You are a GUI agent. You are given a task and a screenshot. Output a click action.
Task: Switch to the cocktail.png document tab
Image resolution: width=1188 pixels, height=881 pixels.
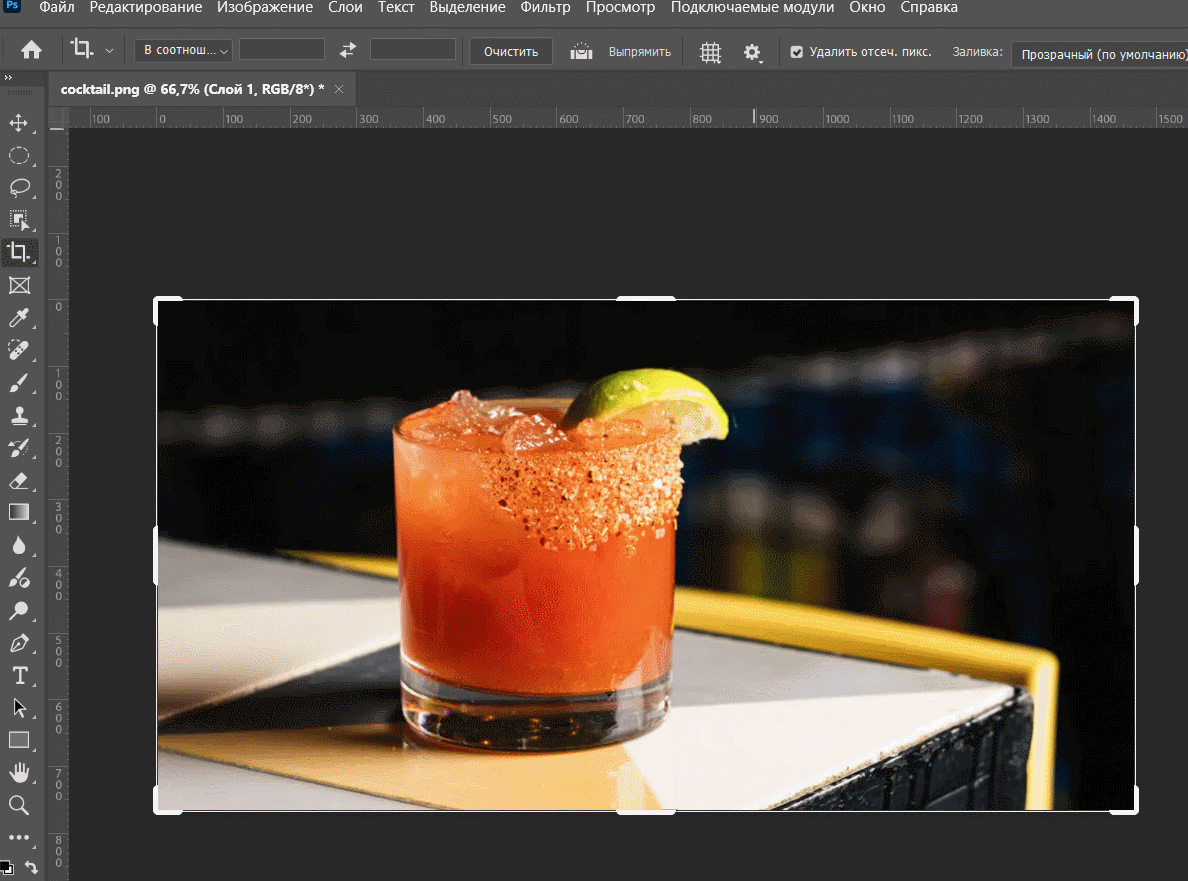pyautogui.click(x=192, y=89)
